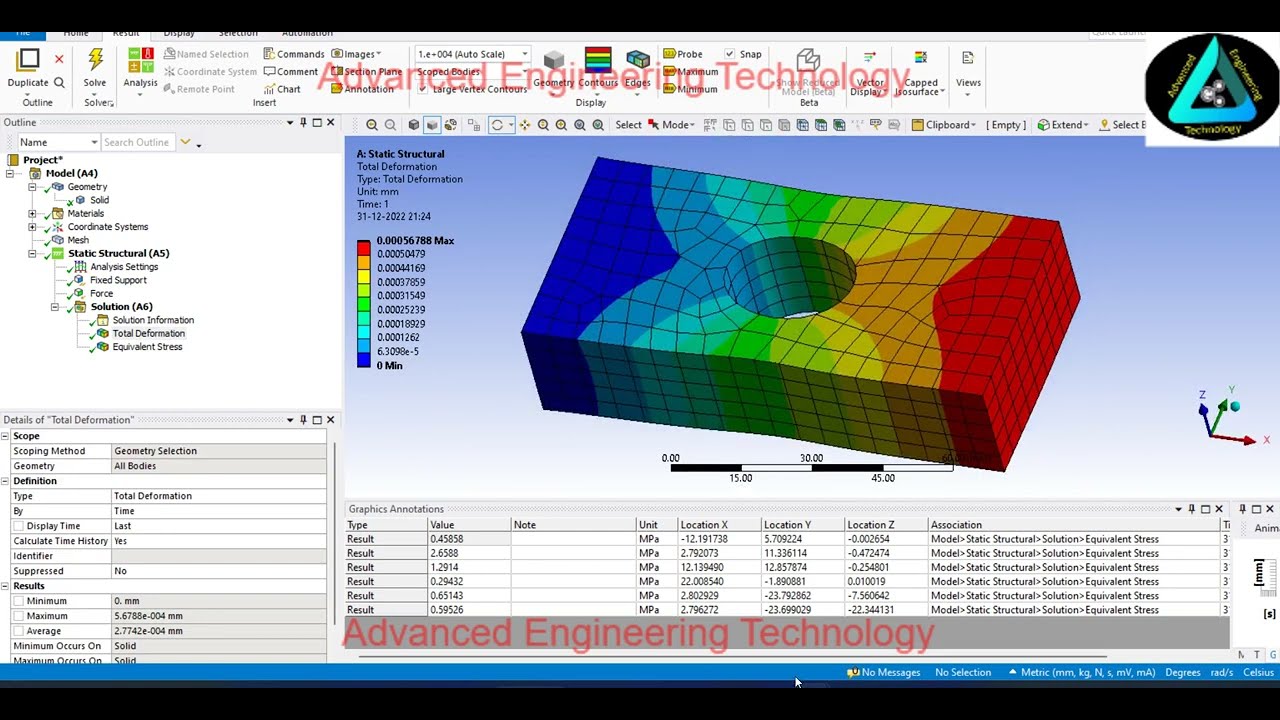Toggle Large Vertex Contours checkbox
The image size is (1280, 720).
click(423, 89)
